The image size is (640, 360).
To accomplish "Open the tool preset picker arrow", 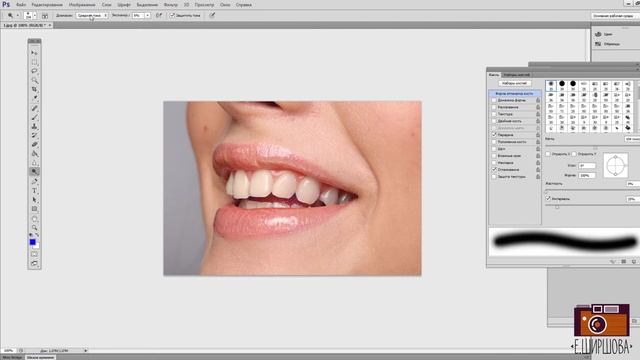I will pyautogui.click(x=18, y=15).
